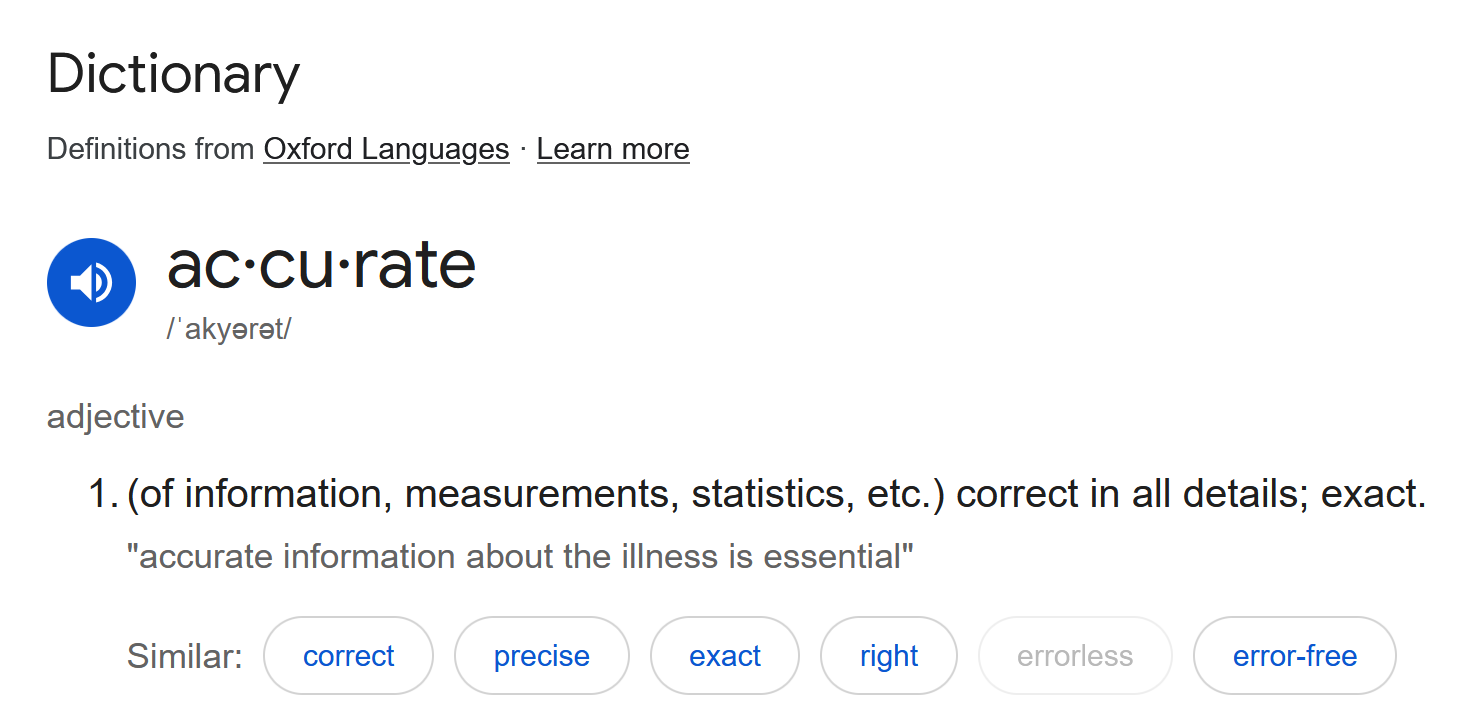The width and height of the screenshot is (1471, 726).
Task: Open the "error-free" synonym chip
Action: click(x=1294, y=656)
